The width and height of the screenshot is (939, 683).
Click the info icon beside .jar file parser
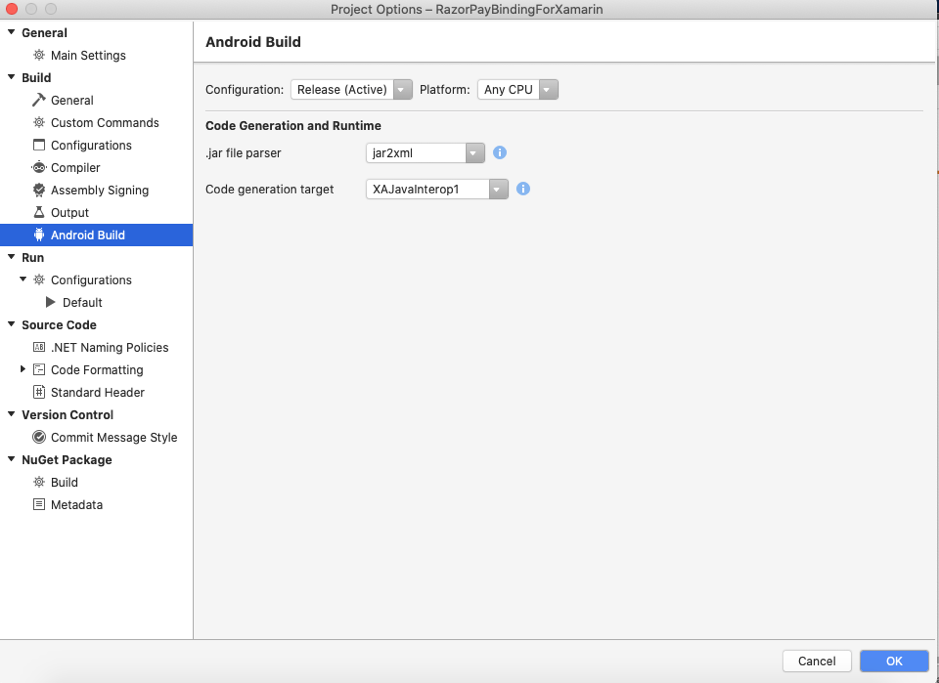click(x=499, y=153)
